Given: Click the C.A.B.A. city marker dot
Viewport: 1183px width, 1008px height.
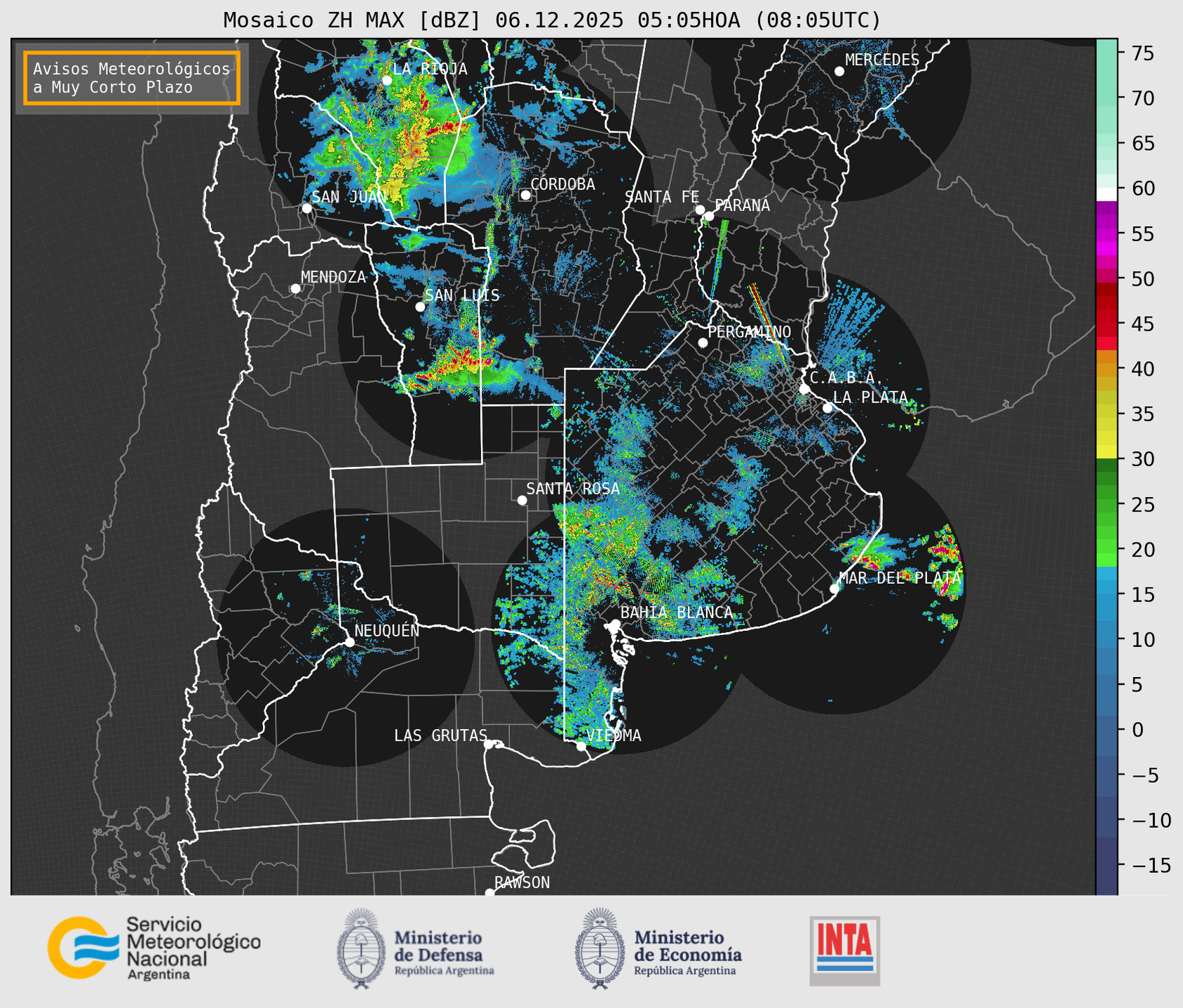Looking at the screenshot, I should pyautogui.click(x=804, y=389).
